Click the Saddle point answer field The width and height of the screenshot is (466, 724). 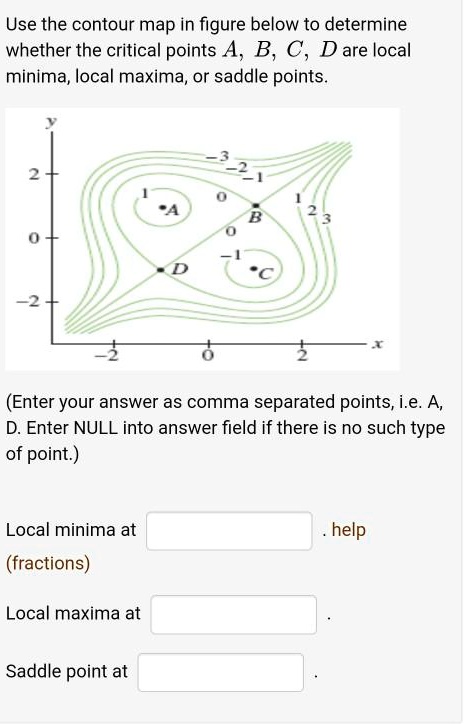pyautogui.click(x=220, y=672)
